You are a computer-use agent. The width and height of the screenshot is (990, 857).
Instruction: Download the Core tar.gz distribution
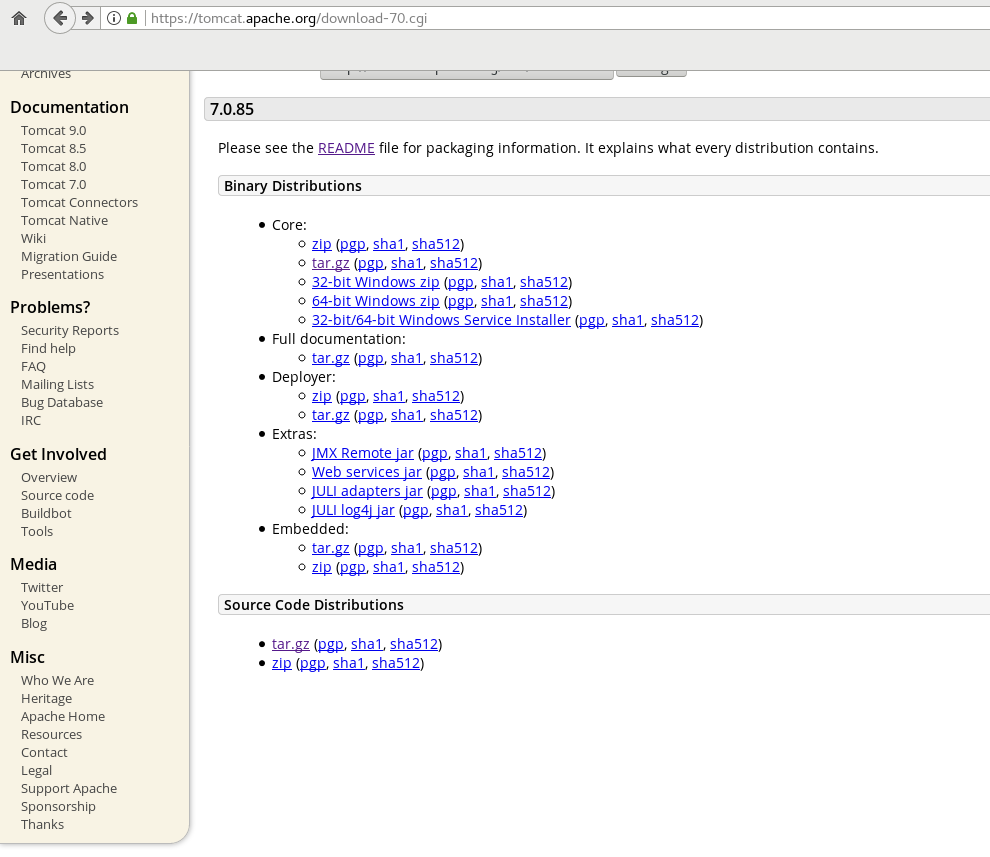[330, 263]
